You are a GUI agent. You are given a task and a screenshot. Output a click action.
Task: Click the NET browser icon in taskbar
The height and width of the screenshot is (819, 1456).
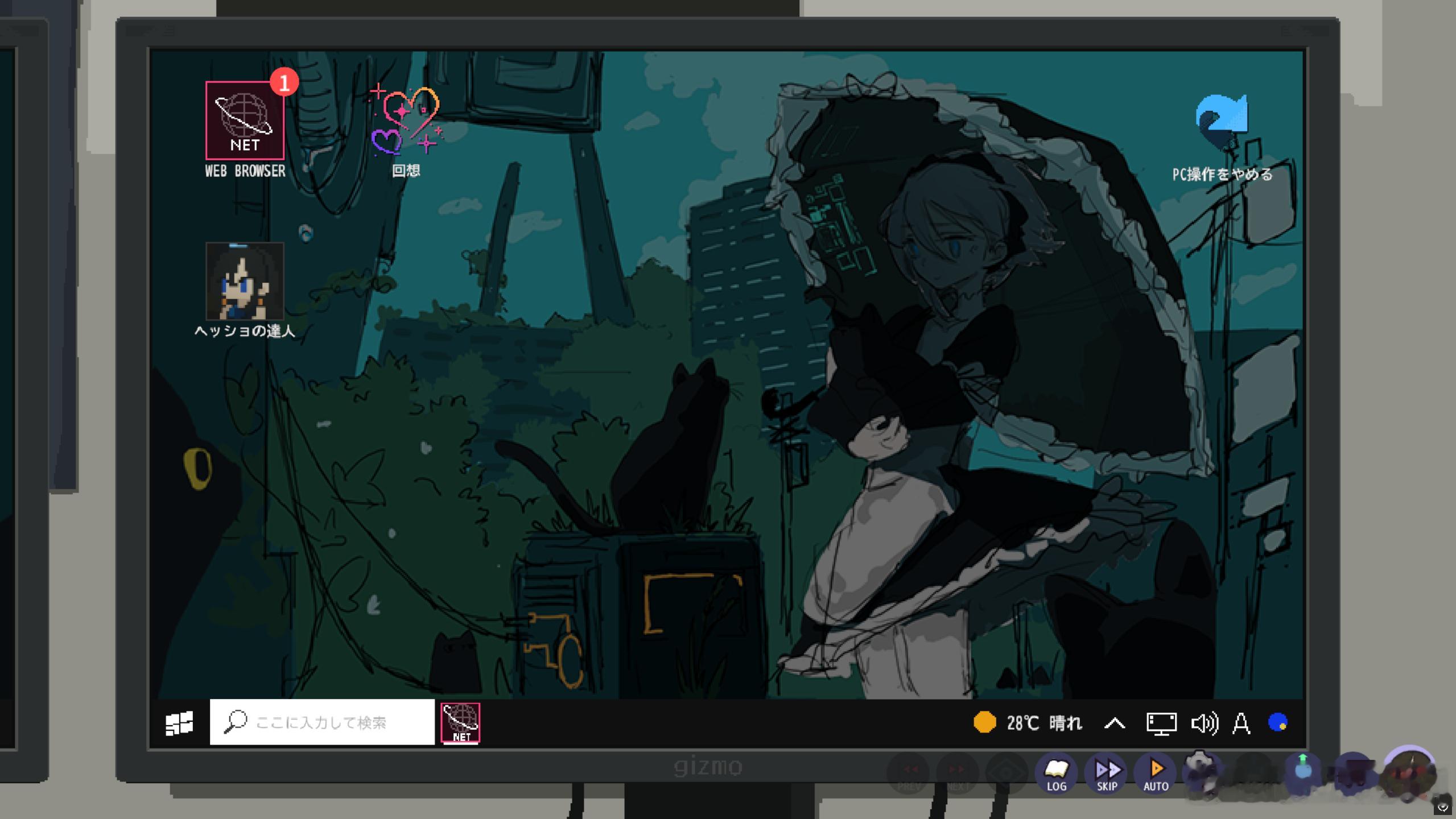point(460,723)
